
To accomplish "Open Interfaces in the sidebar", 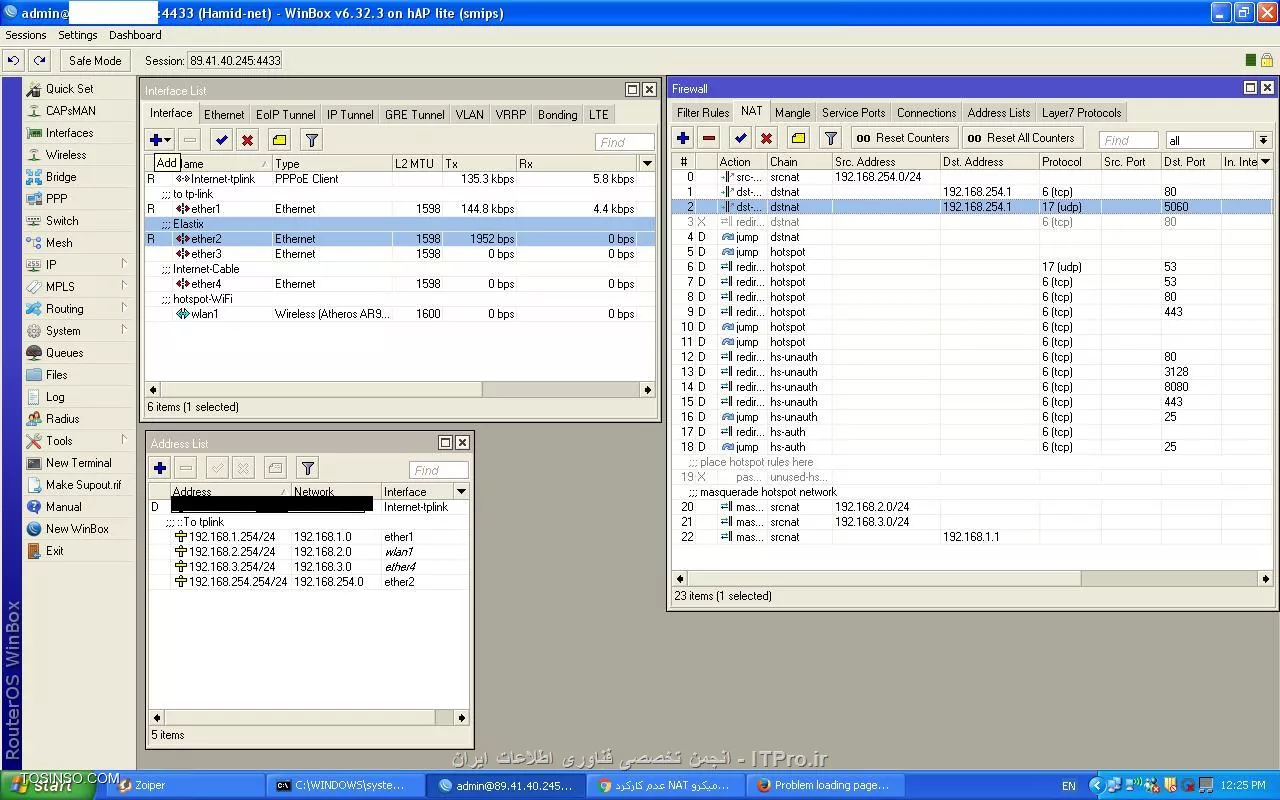I will [x=79, y=133].
